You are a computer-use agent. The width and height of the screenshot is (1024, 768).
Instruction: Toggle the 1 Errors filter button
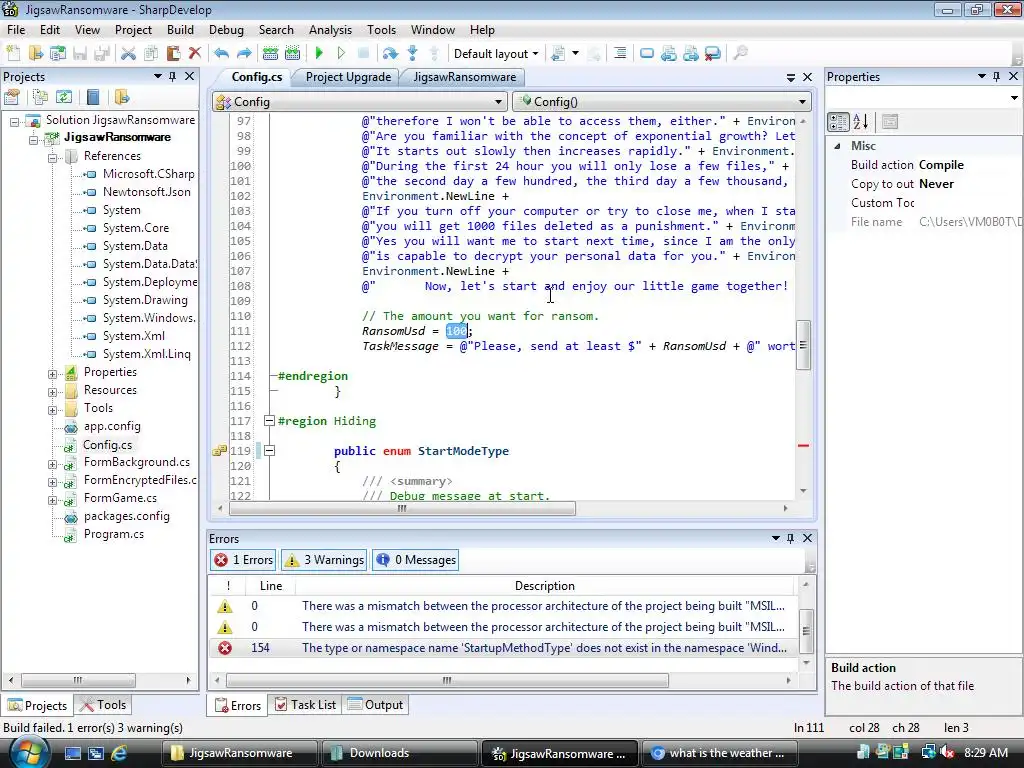click(244, 560)
